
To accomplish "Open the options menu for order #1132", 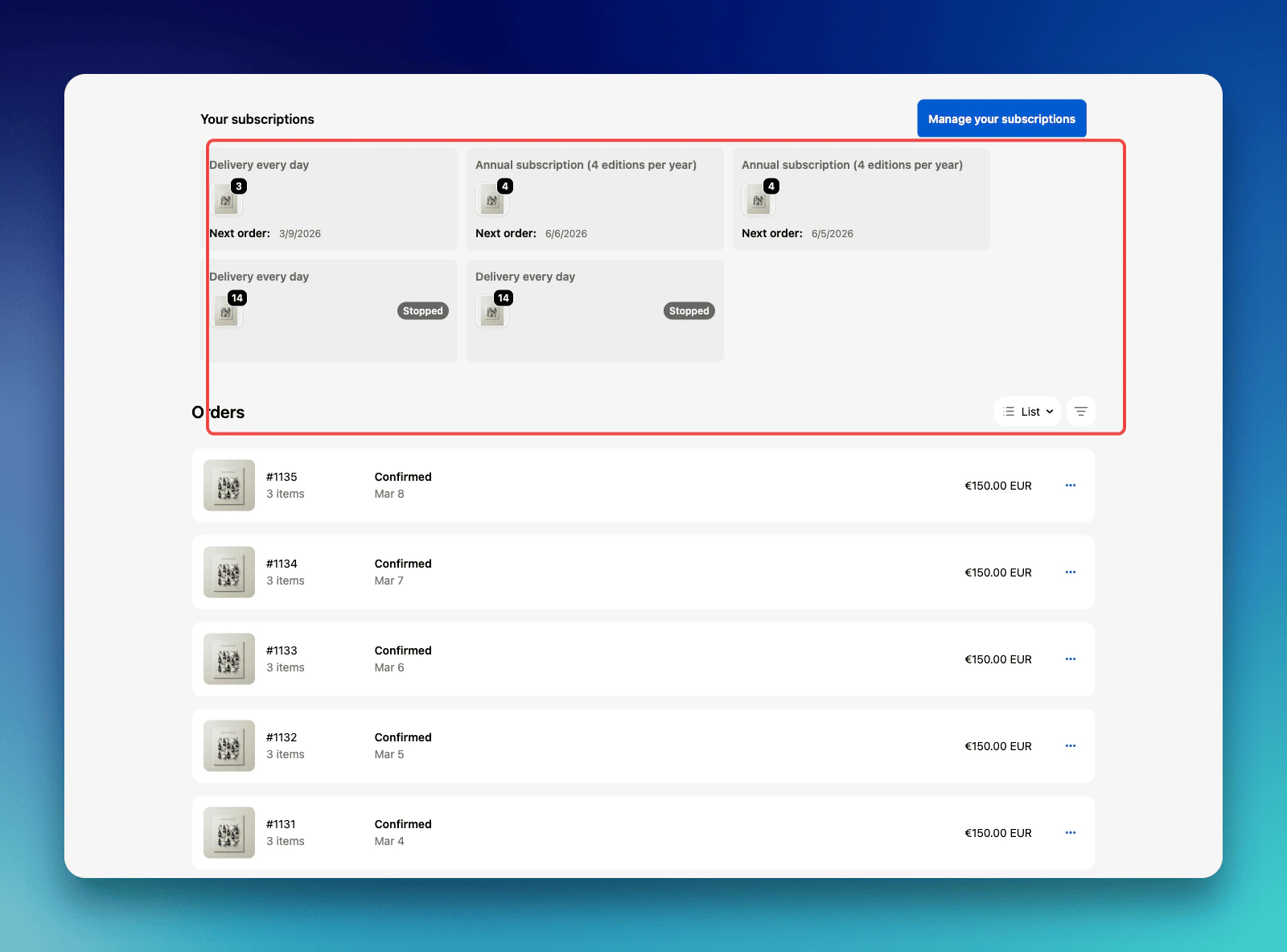I will pos(1070,745).
